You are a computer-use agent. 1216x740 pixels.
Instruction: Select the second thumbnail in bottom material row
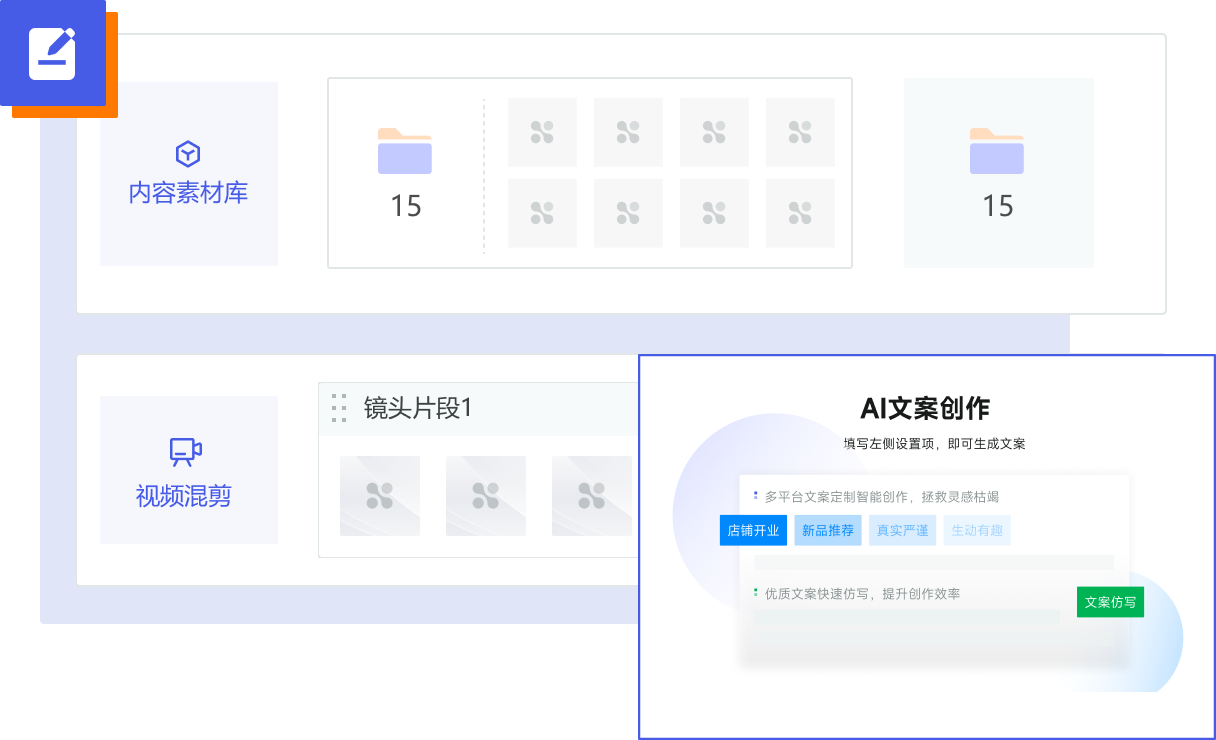(x=628, y=213)
